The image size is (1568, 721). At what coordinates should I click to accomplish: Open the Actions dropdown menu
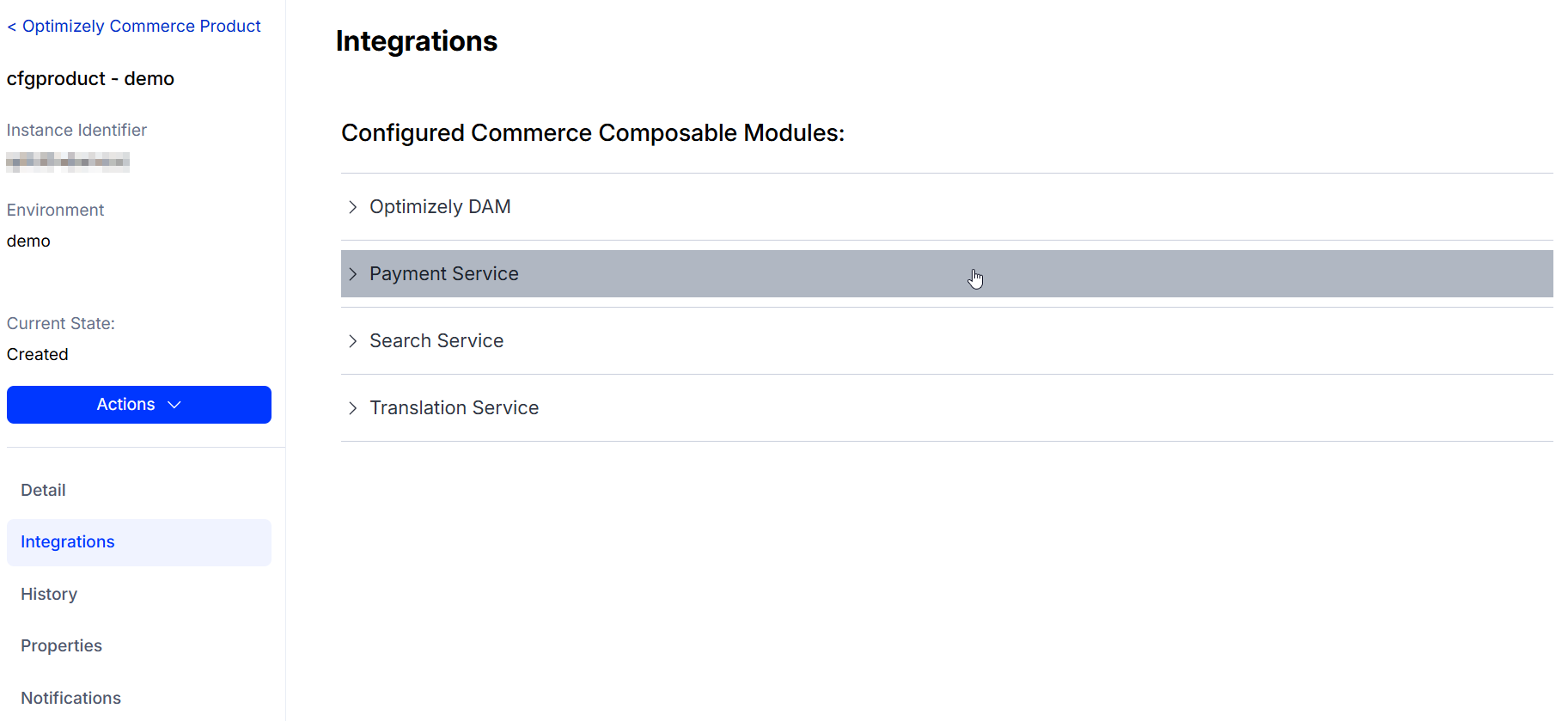138,404
